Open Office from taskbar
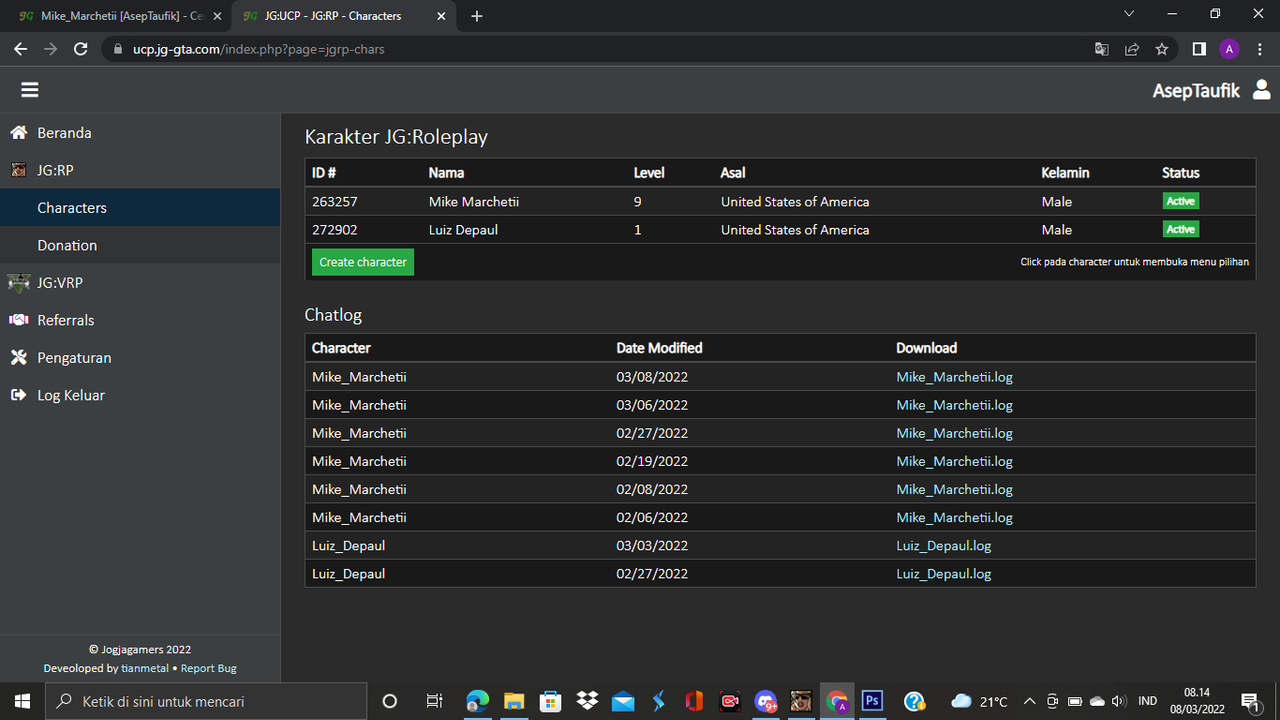 coord(694,701)
